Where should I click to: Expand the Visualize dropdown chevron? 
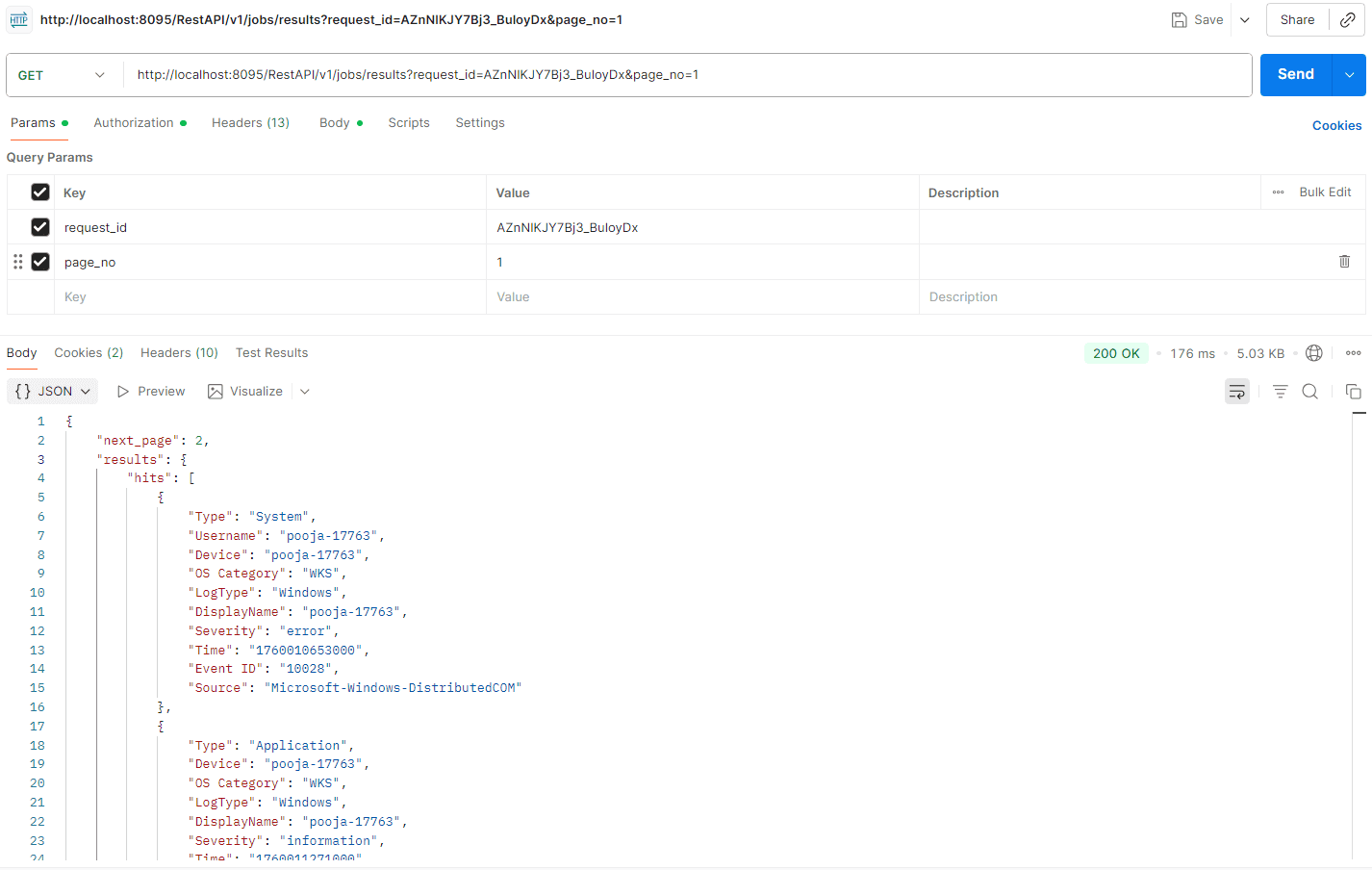click(305, 392)
